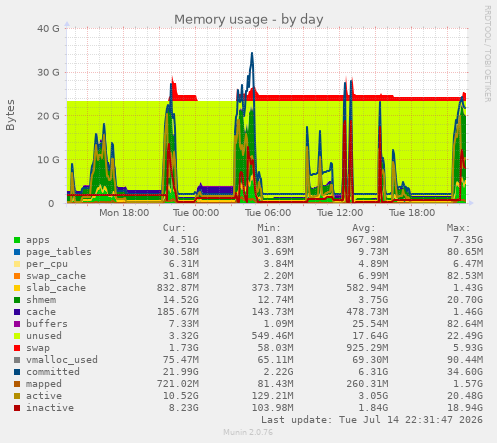Click the per_cpu legend color swatch

(x=17, y=264)
